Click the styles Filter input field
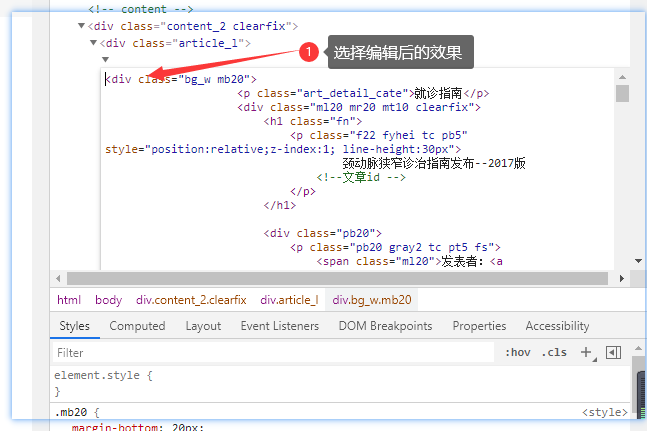 point(270,353)
